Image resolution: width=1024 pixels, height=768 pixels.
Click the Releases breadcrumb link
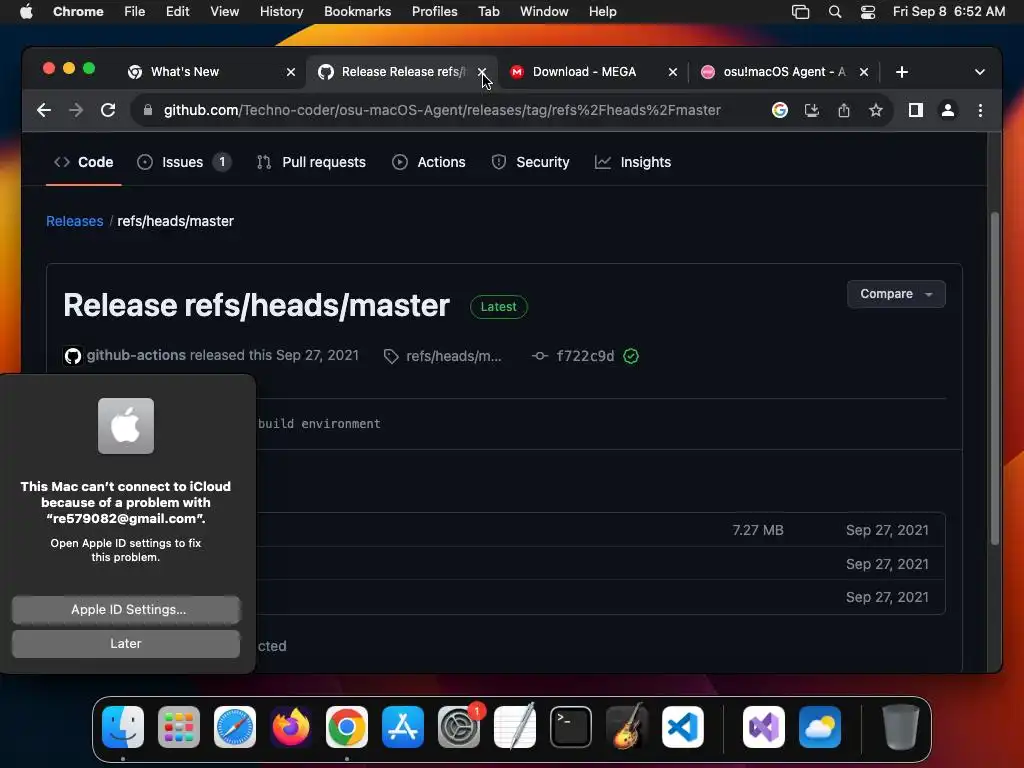coord(74,221)
